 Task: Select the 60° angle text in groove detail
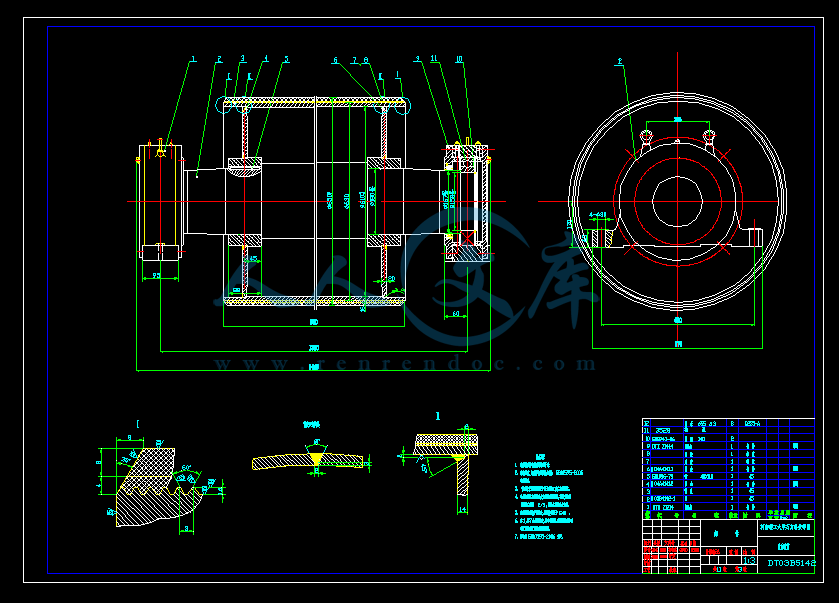tap(186, 468)
